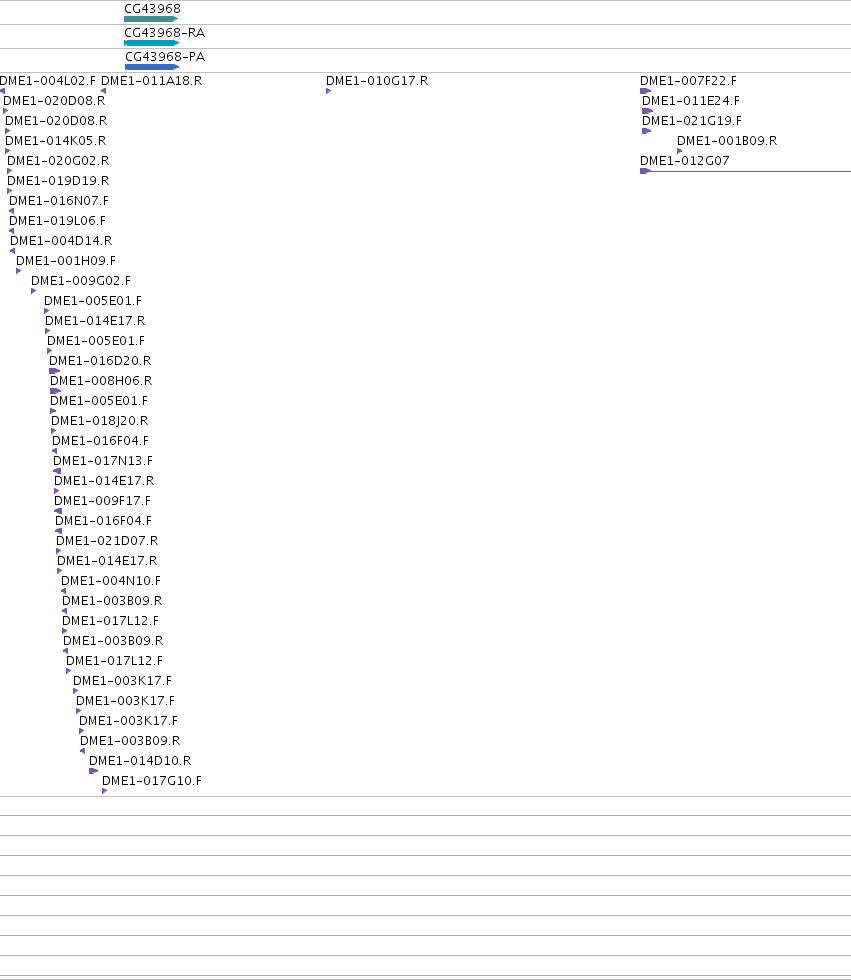The image size is (851, 980).
Task: Select the CG43968-PA blue protein bar
Action: tap(152, 66)
